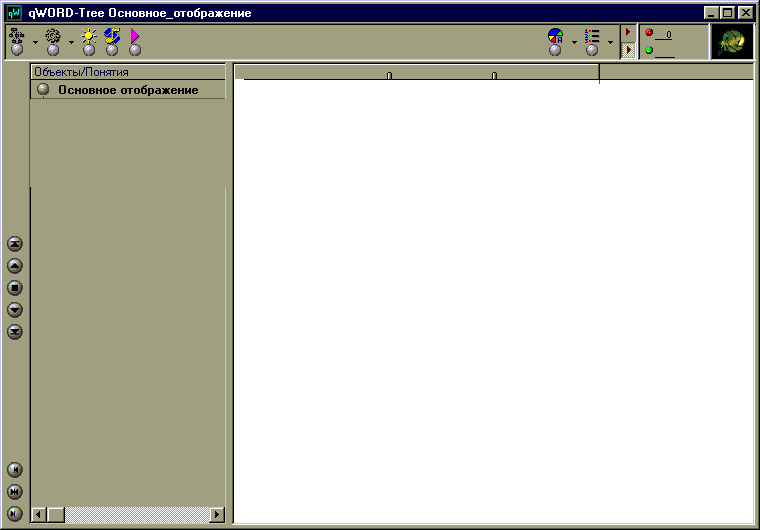
Task: Expand dropdown beside the tree hierarchy icon
Action: (x=35, y=43)
